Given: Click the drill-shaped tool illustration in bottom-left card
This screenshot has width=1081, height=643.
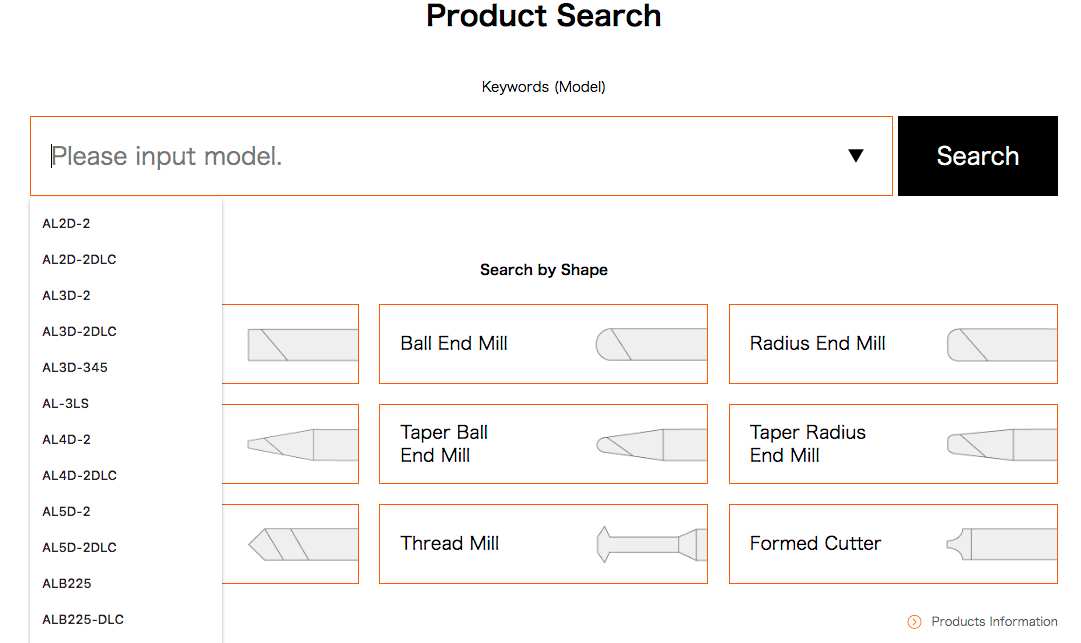Looking at the screenshot, I should (x=303, y=544).
